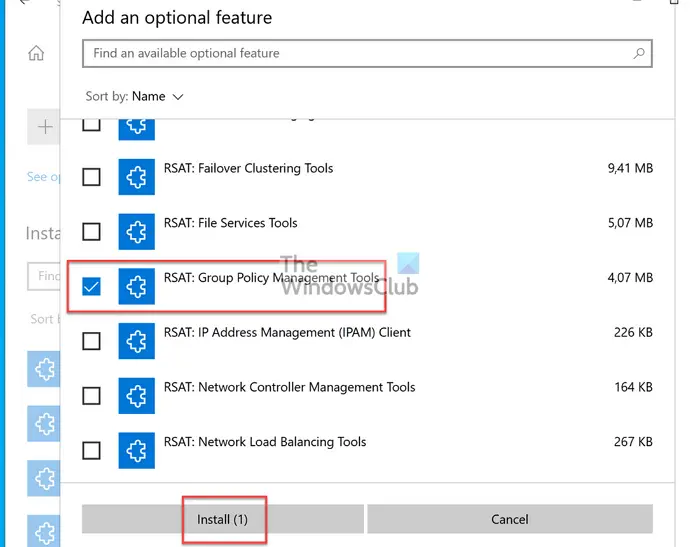Click the 267 KB size value
The image size is (700, 547).
tap(633, 442)
